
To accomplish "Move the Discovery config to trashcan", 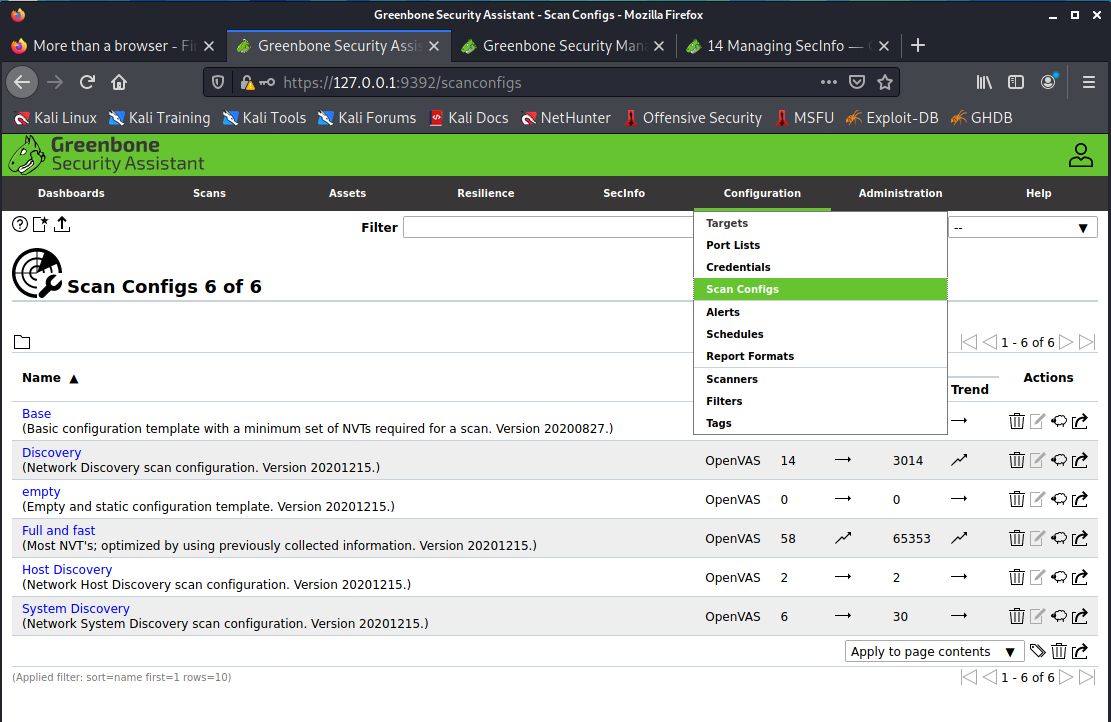I will (1016, 460).
